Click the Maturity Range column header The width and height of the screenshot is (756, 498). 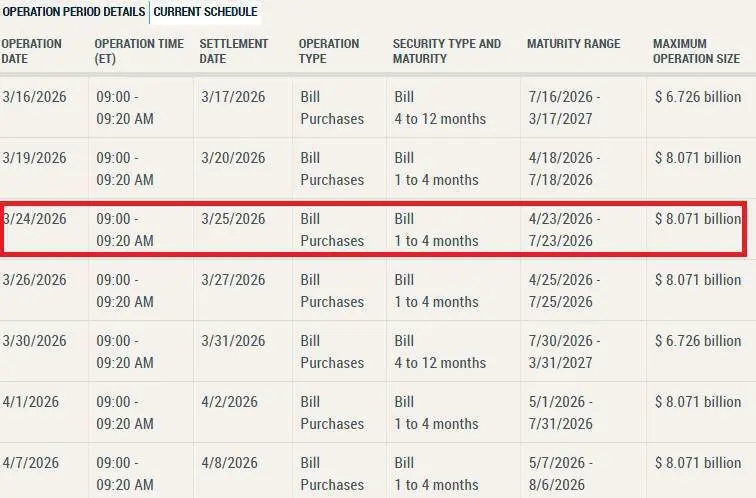(x=573, y=44)
